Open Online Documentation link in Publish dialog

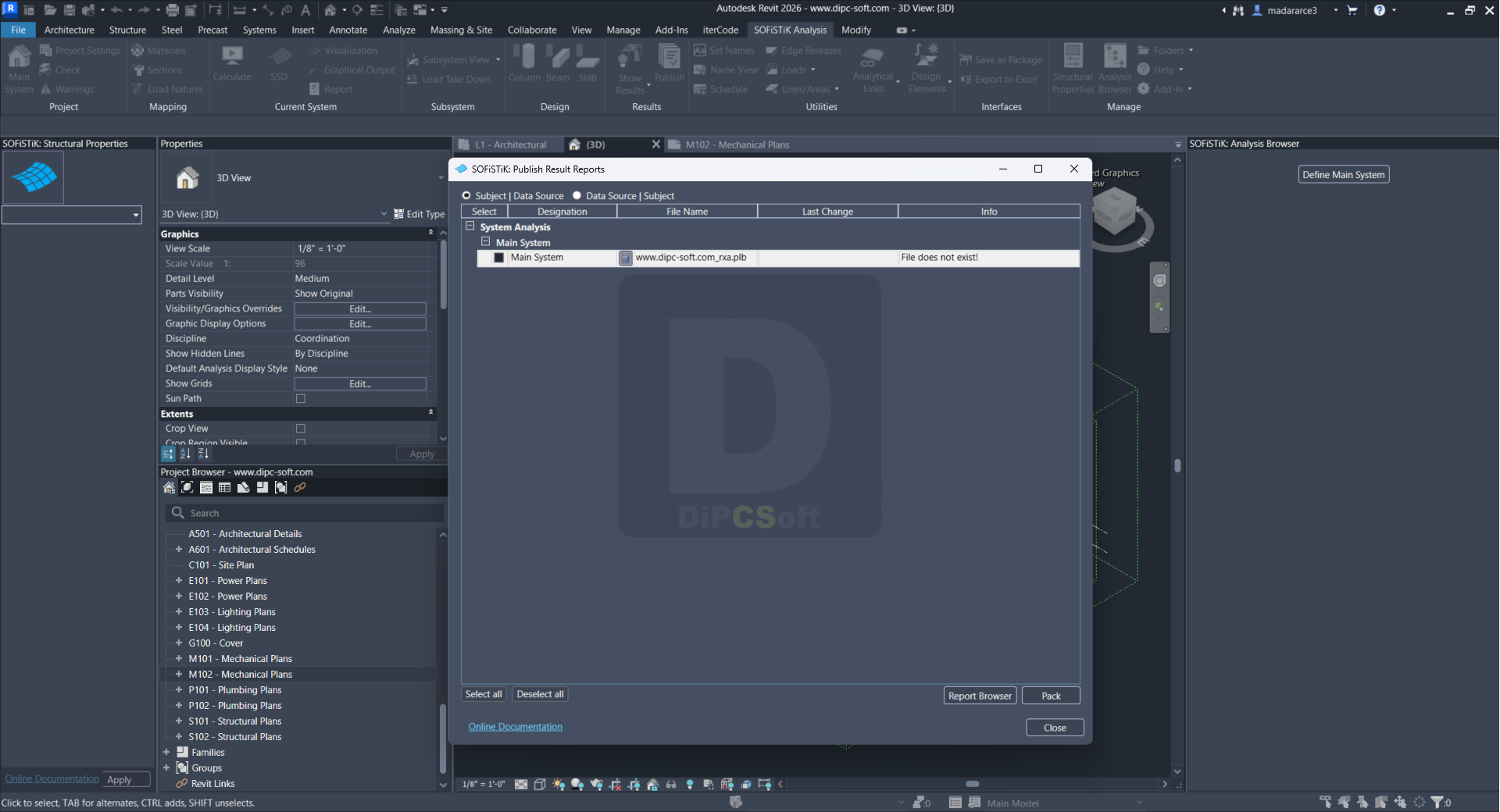(516, 727)
